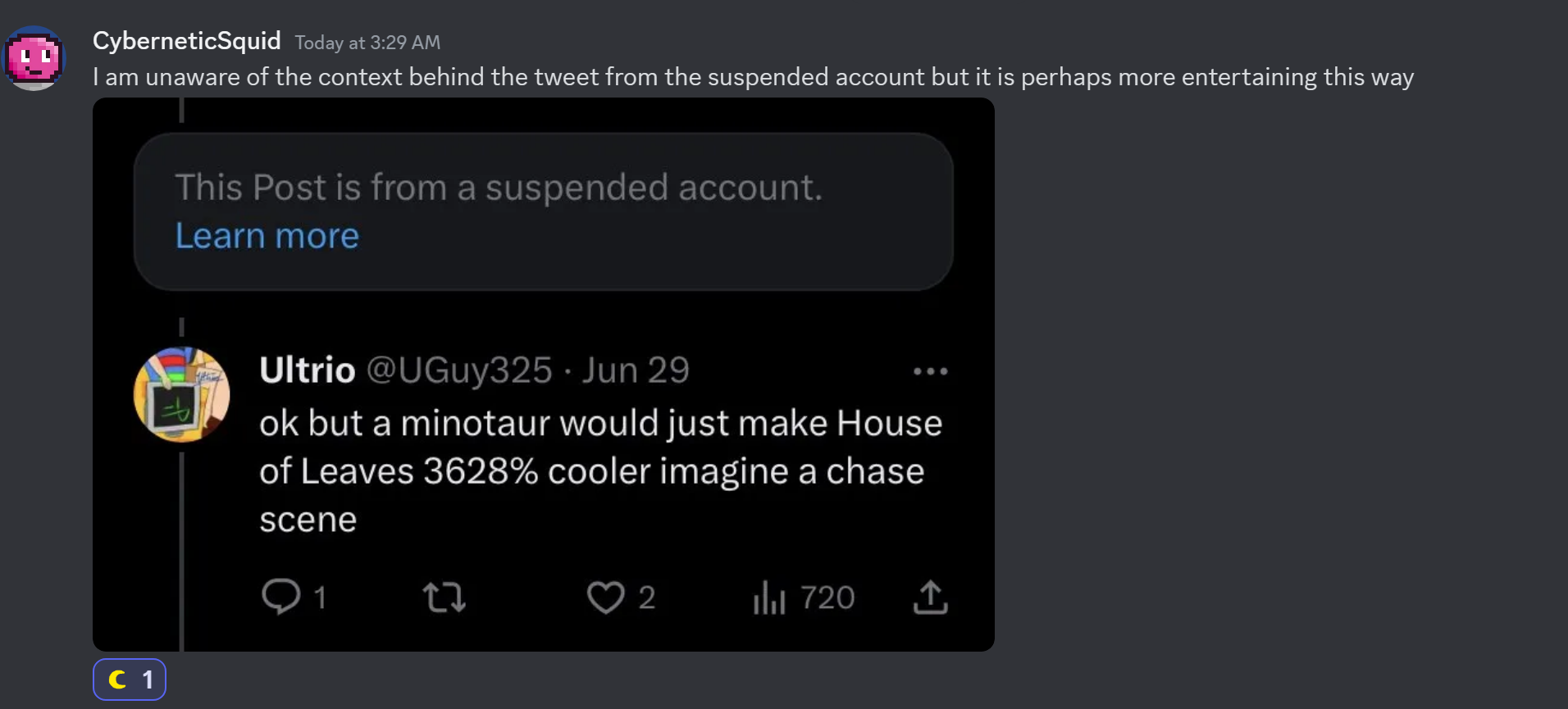Click the suspended account notice box
This screenshot has height=709, width=1568.
pyautogui.click(x=543, y=211)
